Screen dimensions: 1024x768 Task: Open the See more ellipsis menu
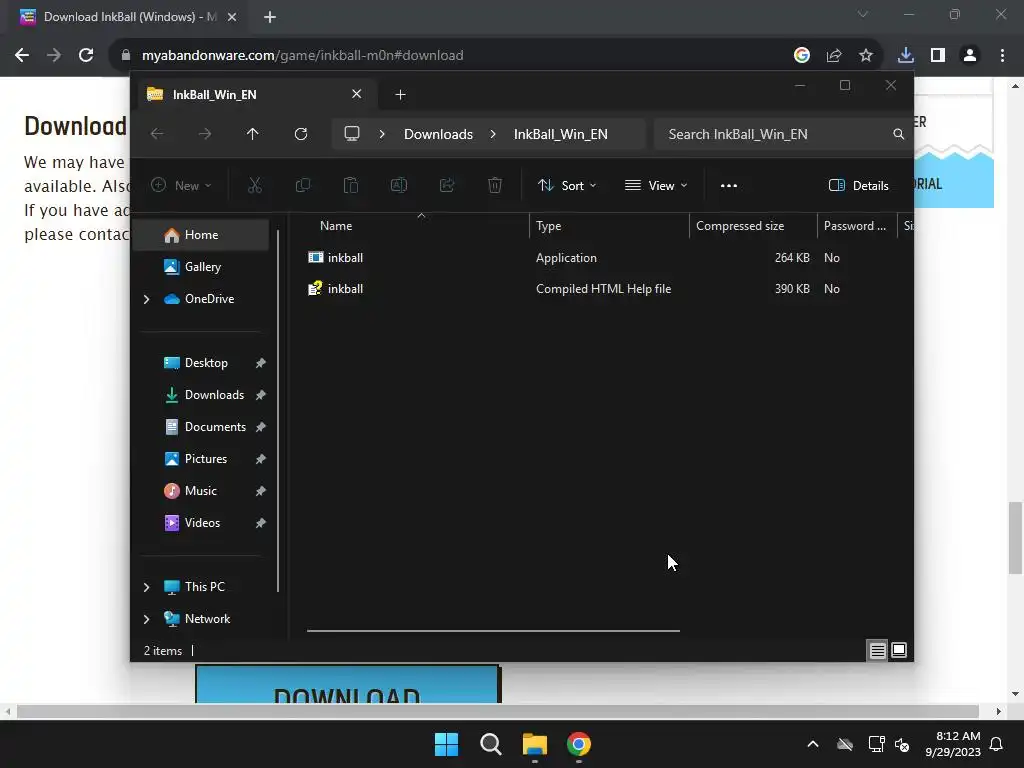pos(729,185)
